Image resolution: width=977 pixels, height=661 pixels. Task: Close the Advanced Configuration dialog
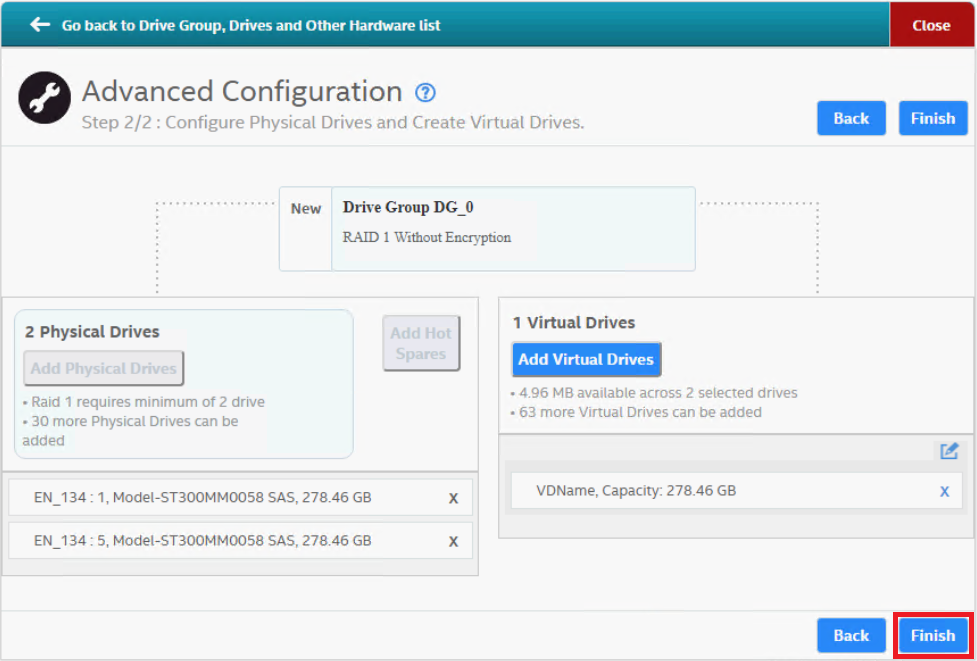tap(931, 25)
